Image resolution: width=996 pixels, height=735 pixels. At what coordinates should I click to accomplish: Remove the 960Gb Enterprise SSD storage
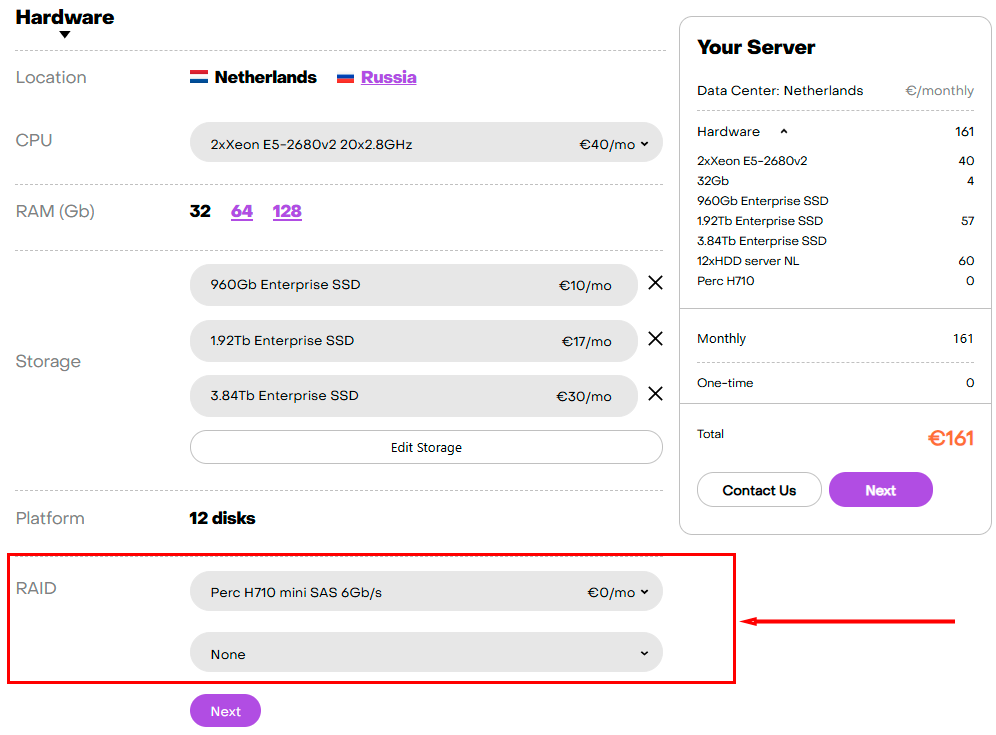pos(655,284)
